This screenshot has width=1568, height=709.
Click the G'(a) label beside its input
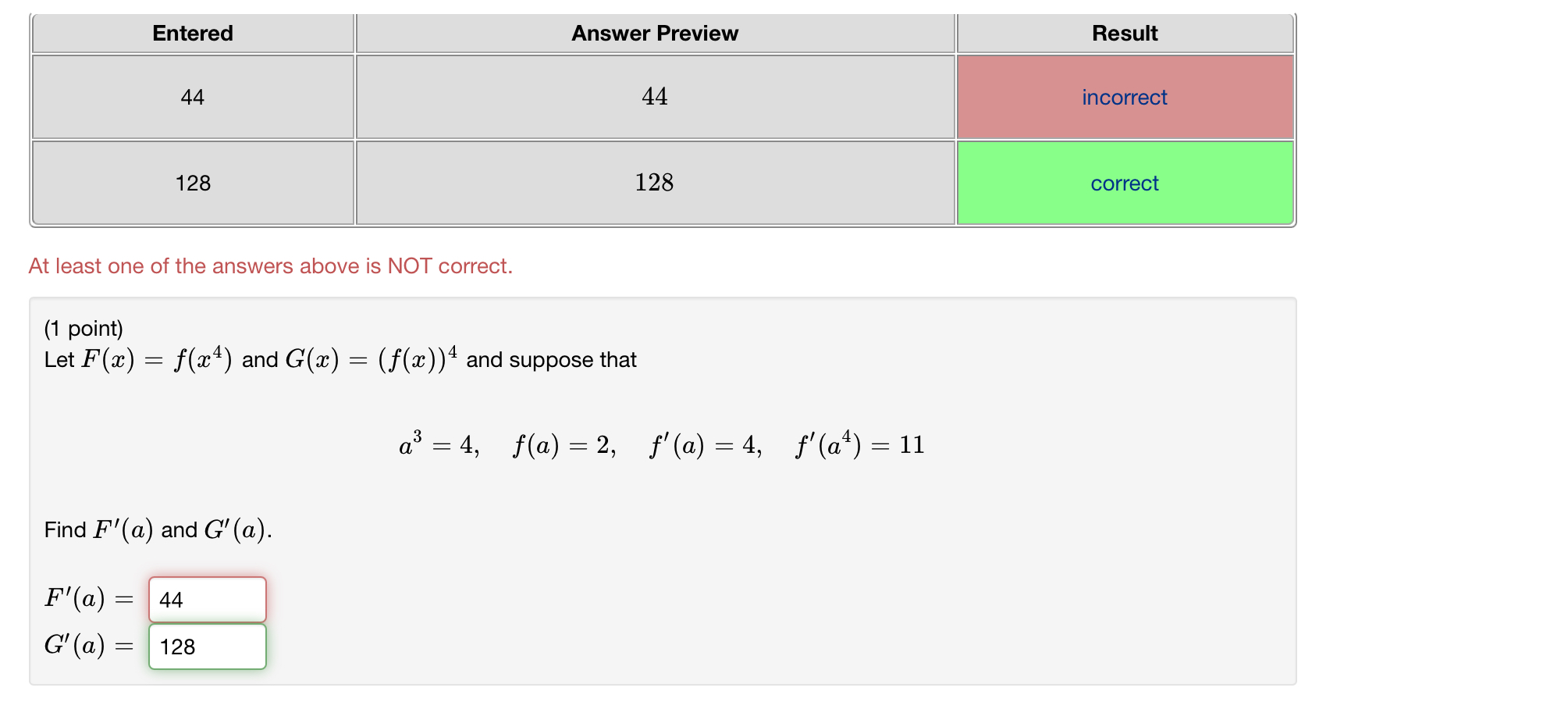point(87,645)
